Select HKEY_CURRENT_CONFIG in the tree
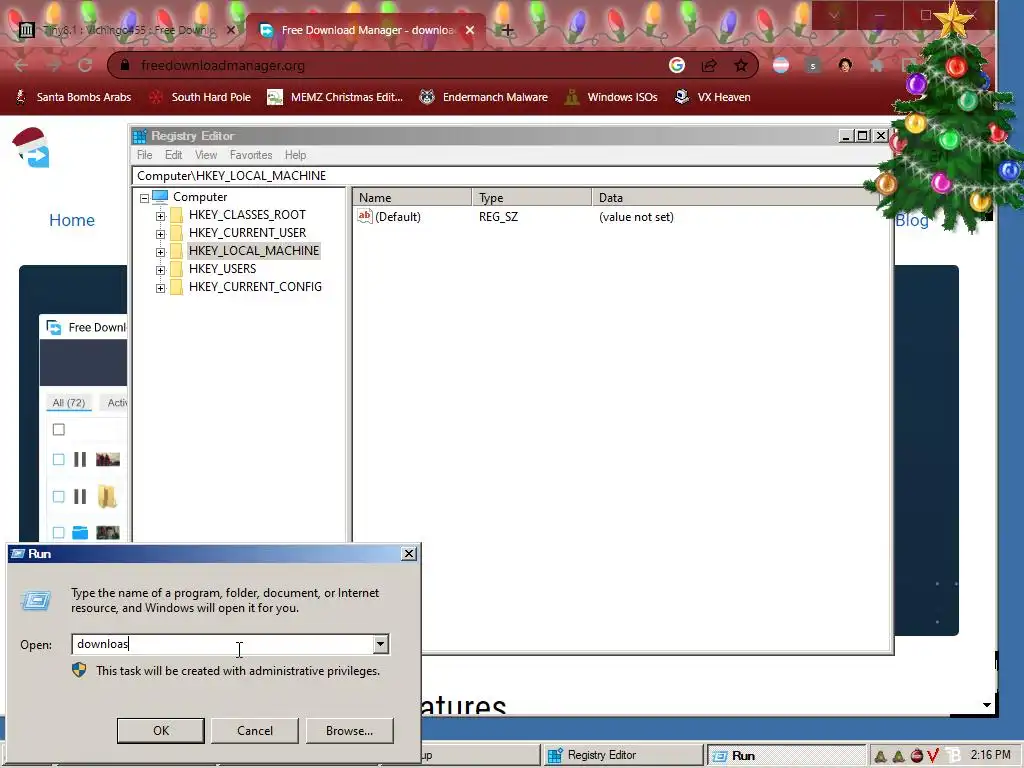1024x768 pixels. tap(255, 287)
